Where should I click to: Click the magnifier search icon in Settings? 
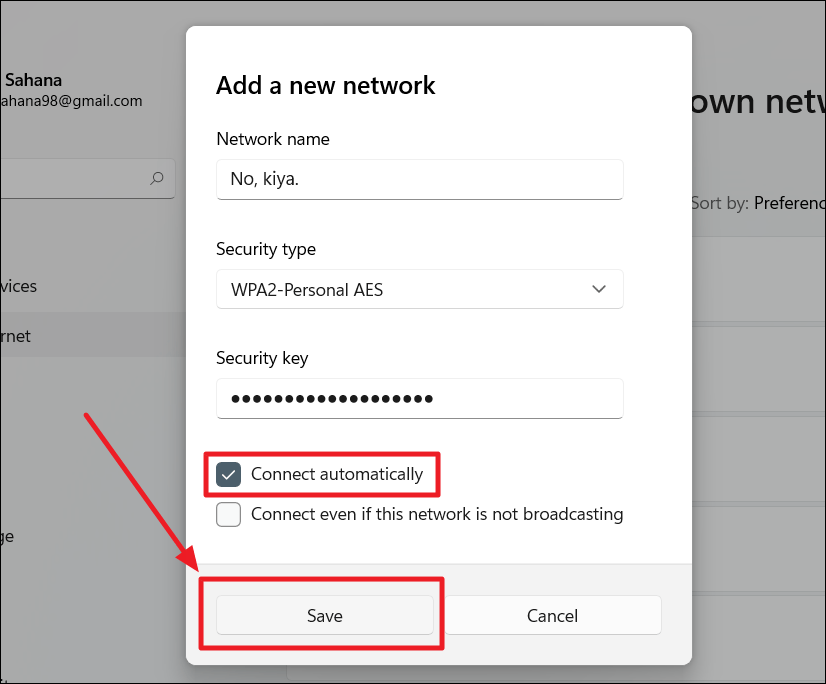157,178
